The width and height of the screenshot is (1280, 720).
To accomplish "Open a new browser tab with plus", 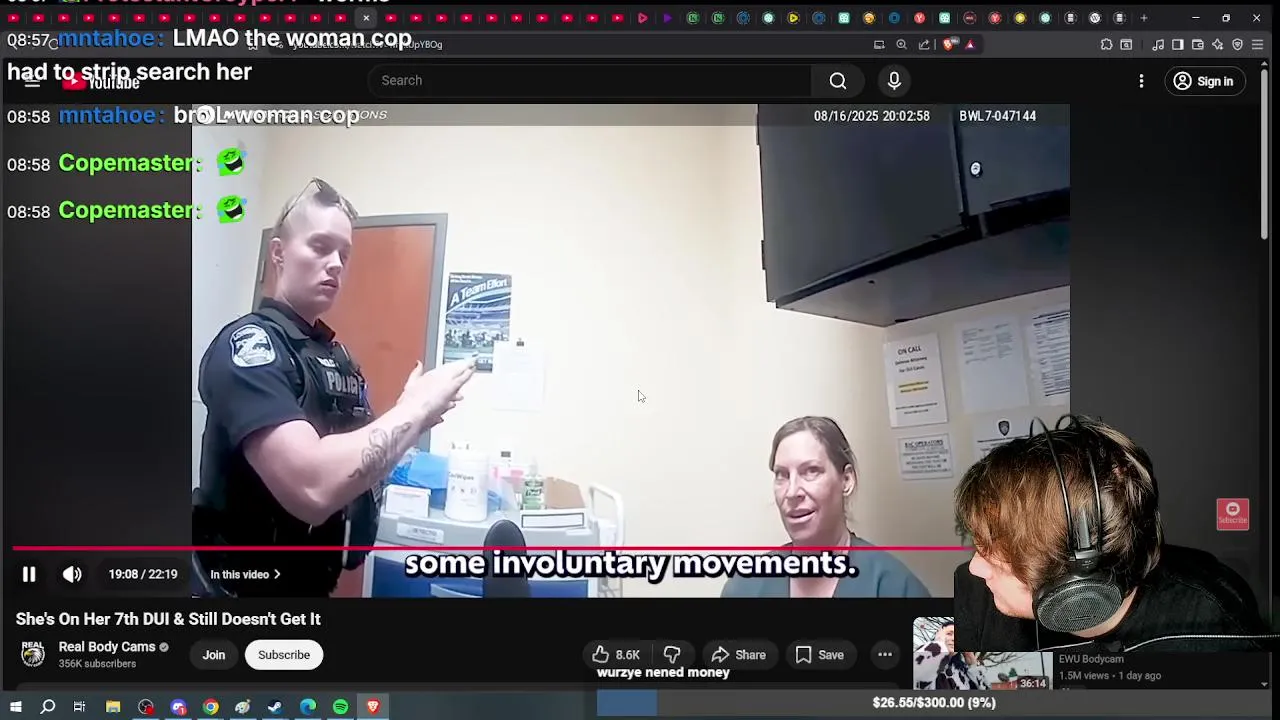I will [x=1144, y=18].
